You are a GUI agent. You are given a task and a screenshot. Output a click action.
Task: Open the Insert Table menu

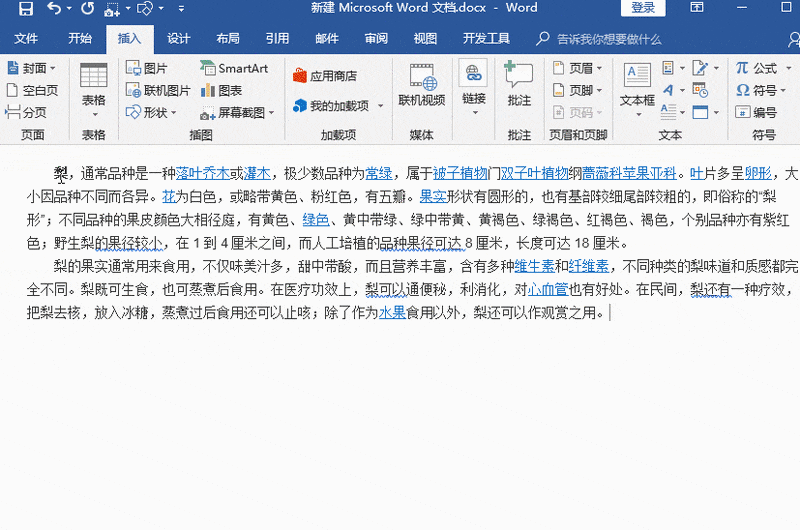94,90
